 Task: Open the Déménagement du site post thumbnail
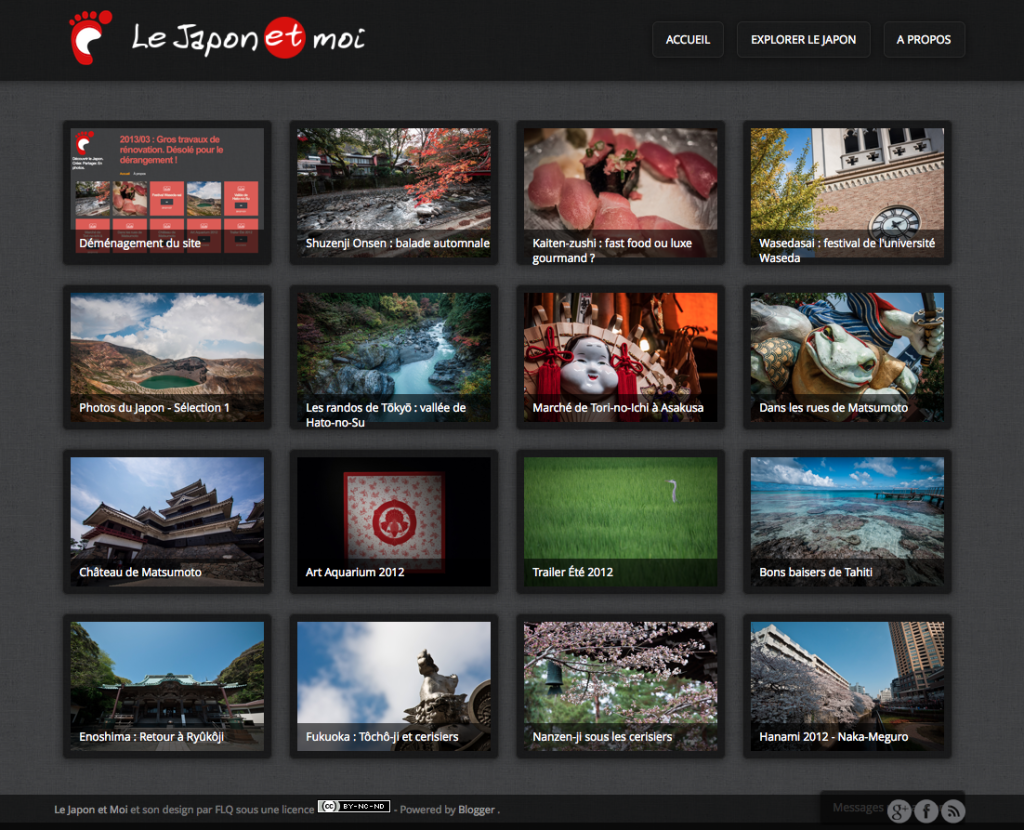click(x=167, y=193)
